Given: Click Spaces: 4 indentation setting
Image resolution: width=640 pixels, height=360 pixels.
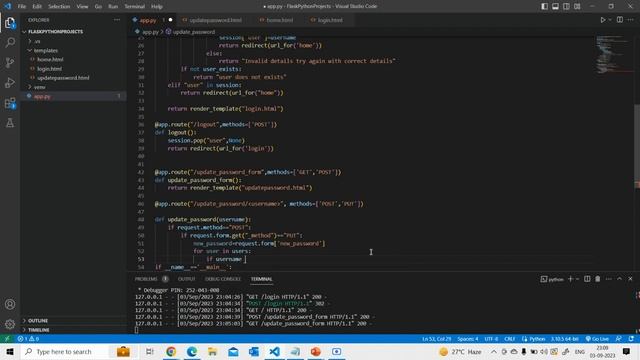Looking at the screenshot, I should coord(468,339).
